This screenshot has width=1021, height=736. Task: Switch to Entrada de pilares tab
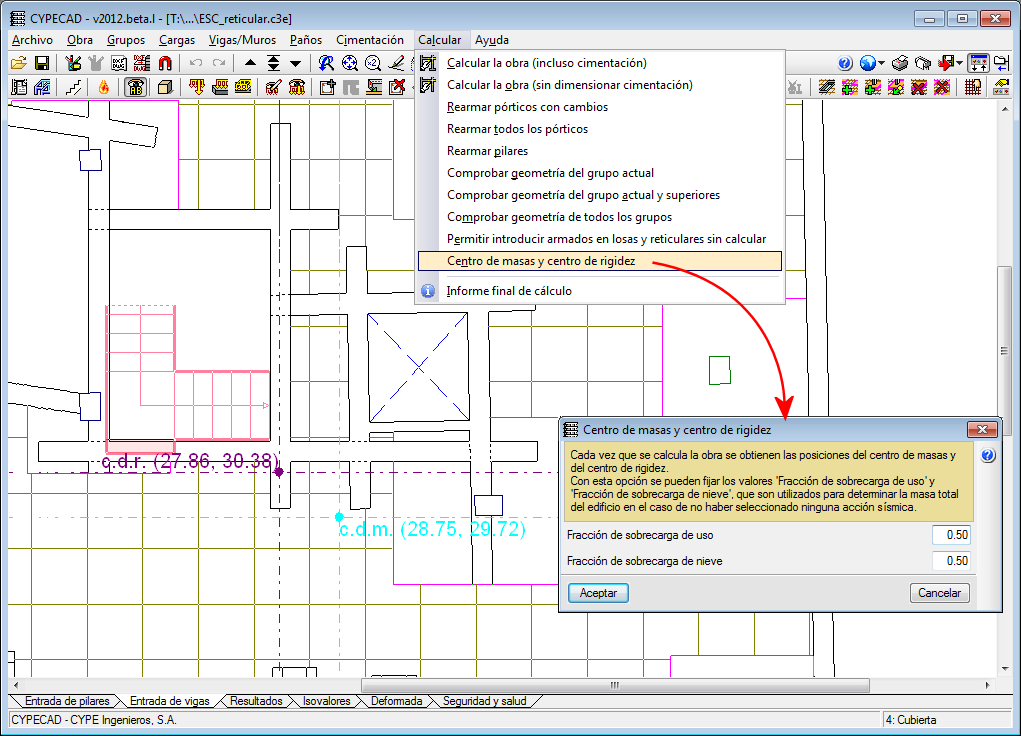pyautogui.click(x=67, y=701)
